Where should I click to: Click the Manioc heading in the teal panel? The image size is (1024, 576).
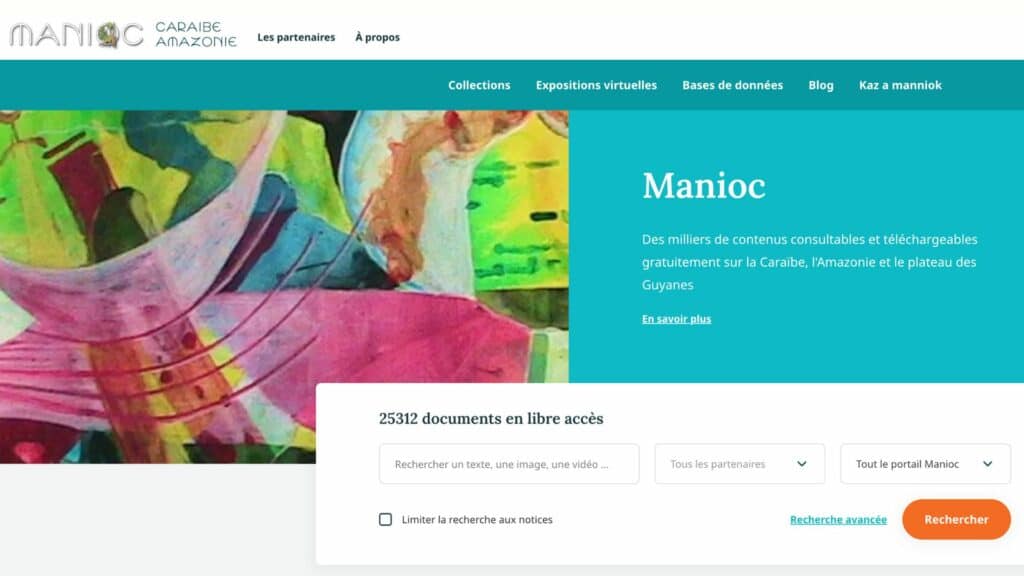[703, 185]
